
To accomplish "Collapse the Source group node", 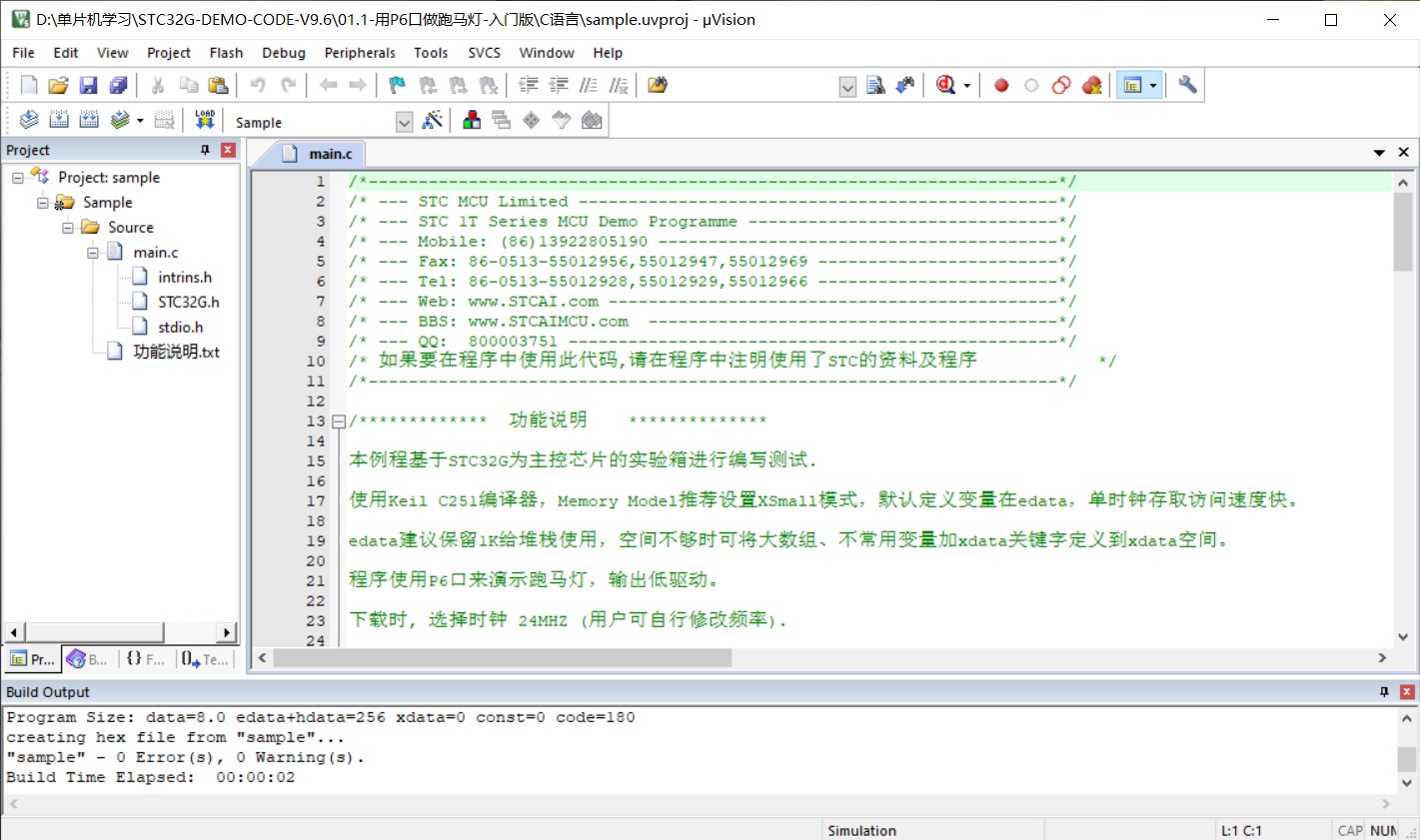I will coord(68,227).
